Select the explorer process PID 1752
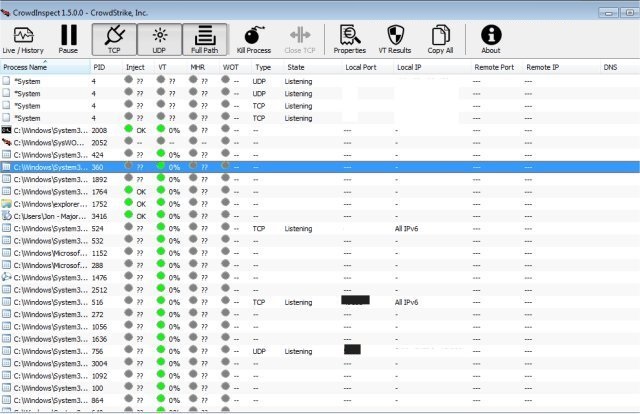This screenshot has height=414, width=640. point(320,204)
